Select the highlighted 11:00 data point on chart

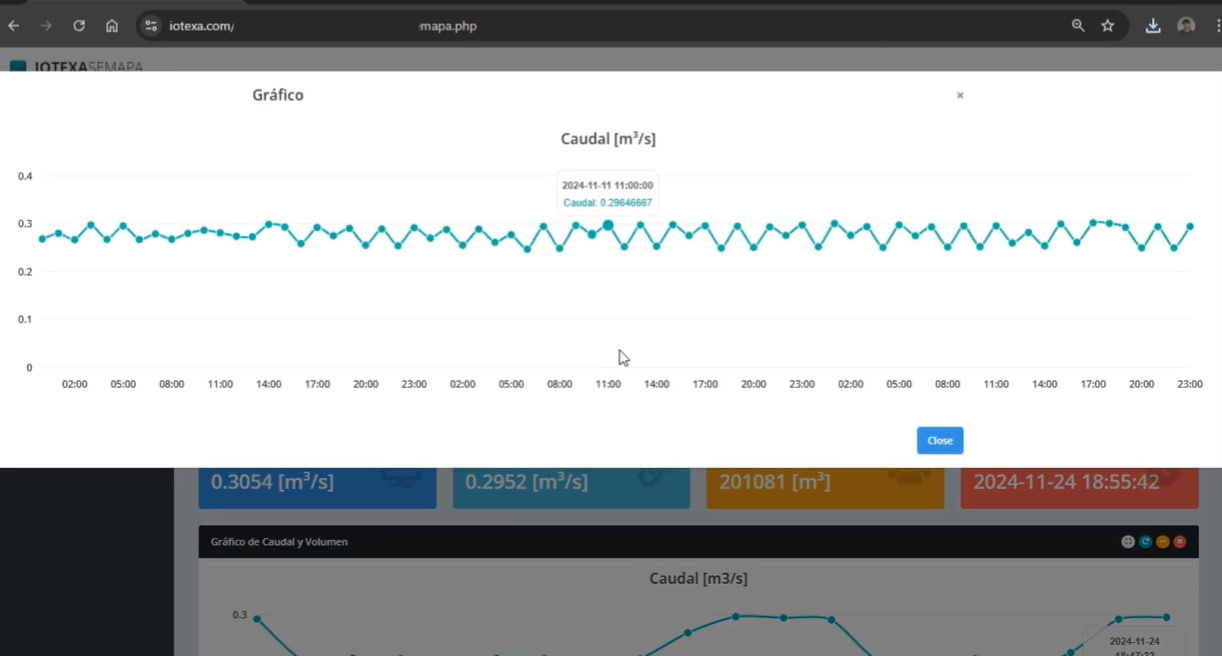608,226
